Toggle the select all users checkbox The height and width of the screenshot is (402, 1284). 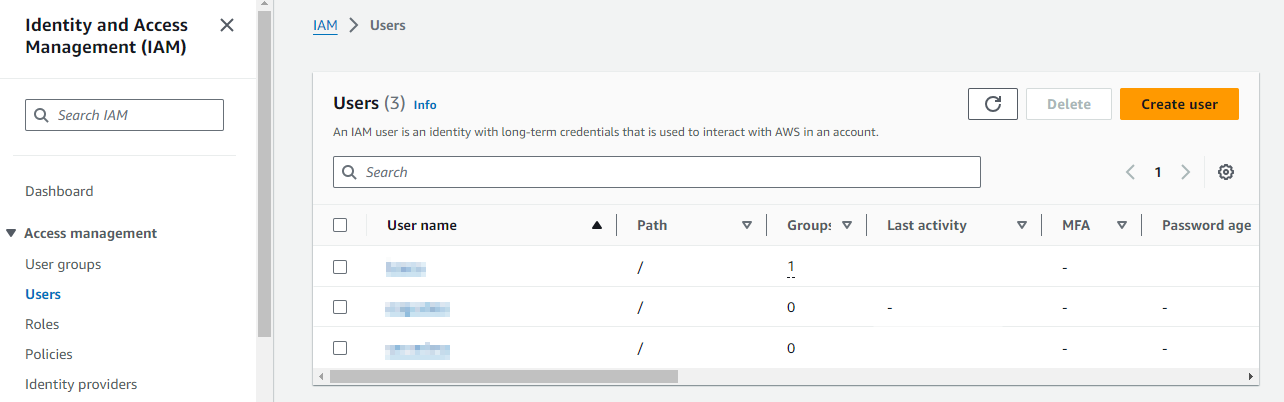coord(340,225)
